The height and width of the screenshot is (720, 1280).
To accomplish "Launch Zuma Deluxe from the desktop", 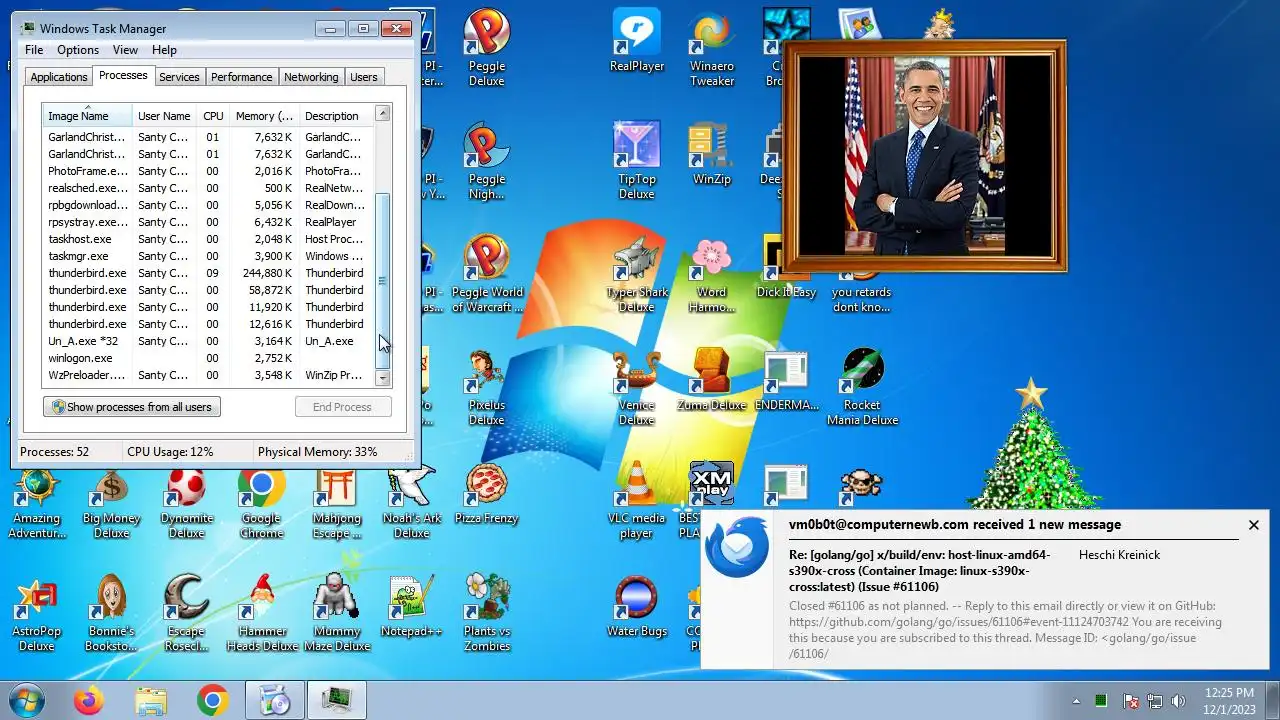I will coord(712,380).
